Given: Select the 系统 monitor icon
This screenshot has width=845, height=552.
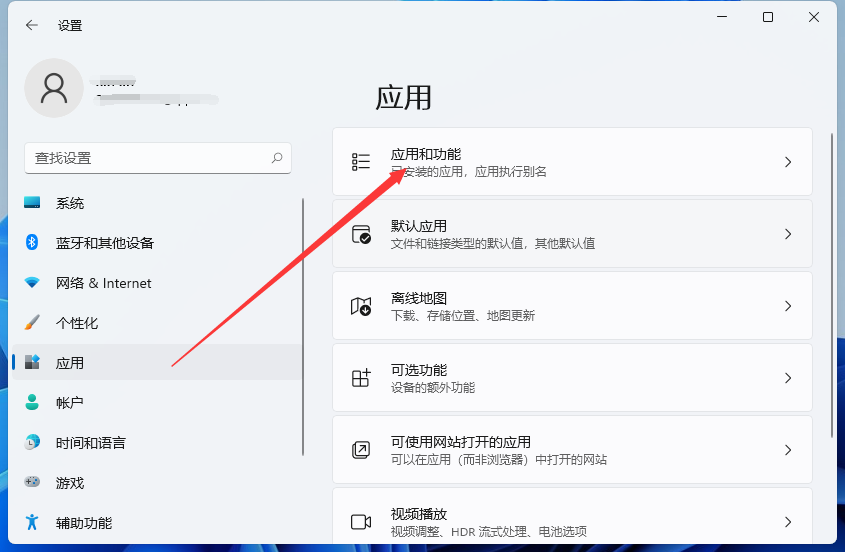Looking at the screenshot, I should tap(32, 203).
